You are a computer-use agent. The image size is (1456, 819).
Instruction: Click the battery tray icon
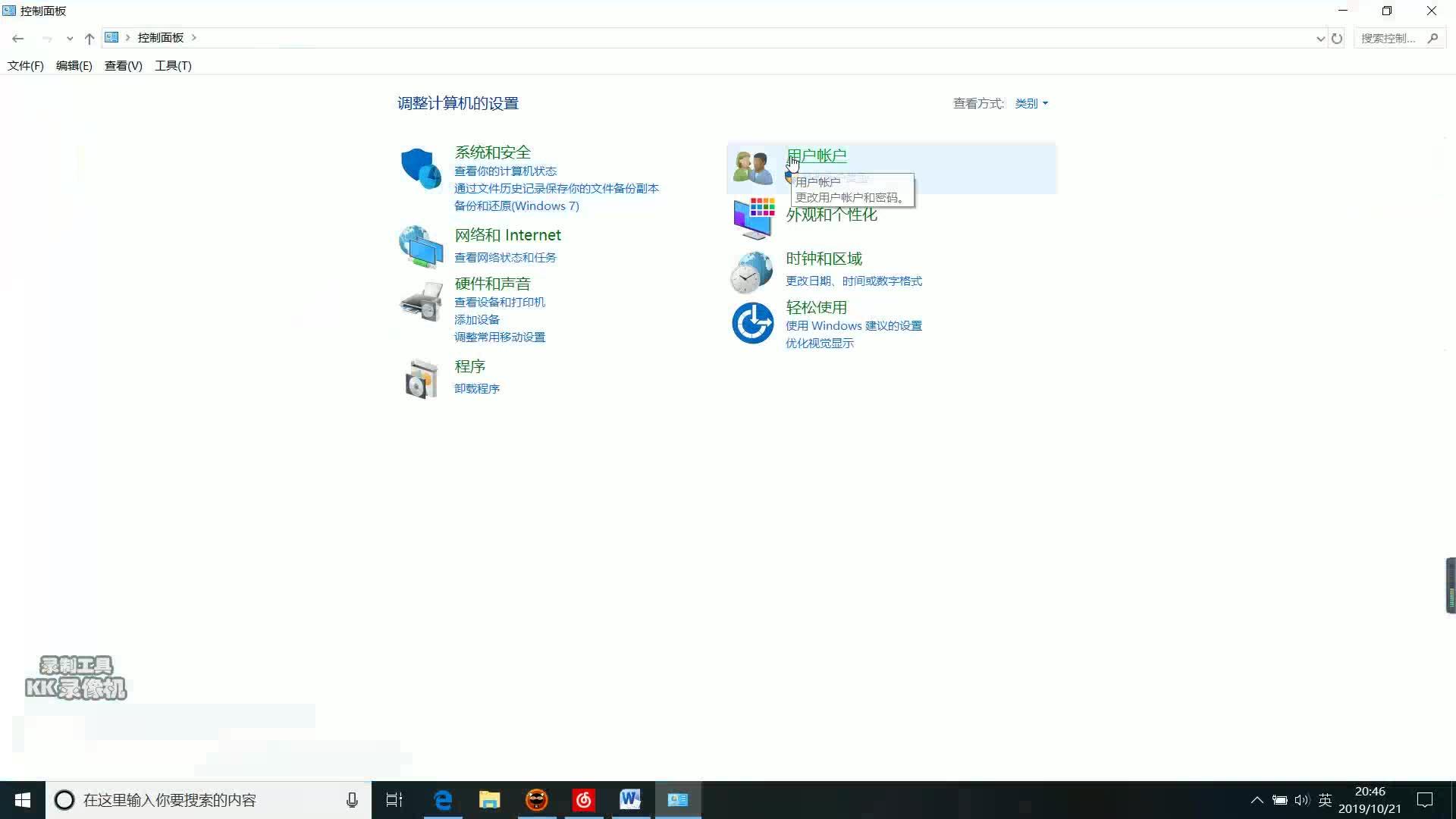click(1279, 800)
